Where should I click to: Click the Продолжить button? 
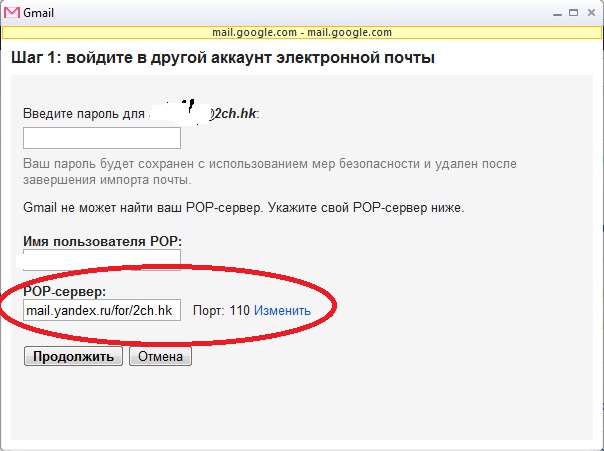pyautogui.click(x=73, y=356)
